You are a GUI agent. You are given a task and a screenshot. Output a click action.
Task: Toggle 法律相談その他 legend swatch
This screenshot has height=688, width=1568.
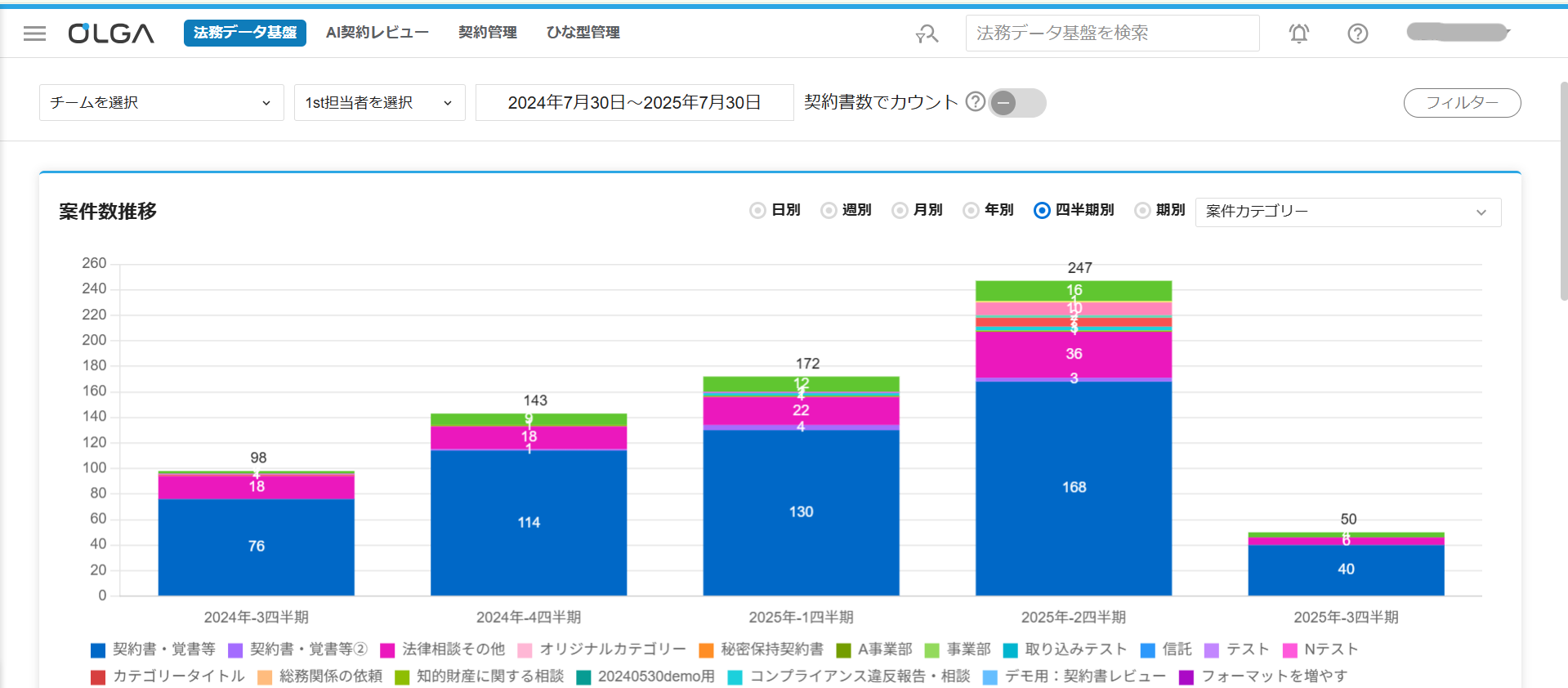click(x=387, y=650)
